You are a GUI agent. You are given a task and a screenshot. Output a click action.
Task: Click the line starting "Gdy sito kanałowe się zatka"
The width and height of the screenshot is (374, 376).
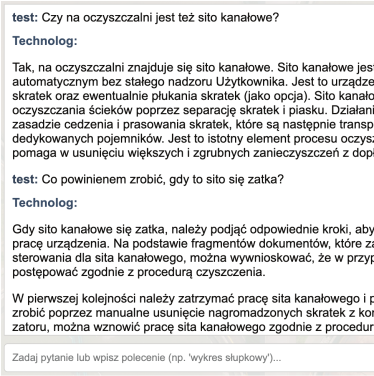coord(193,229)
